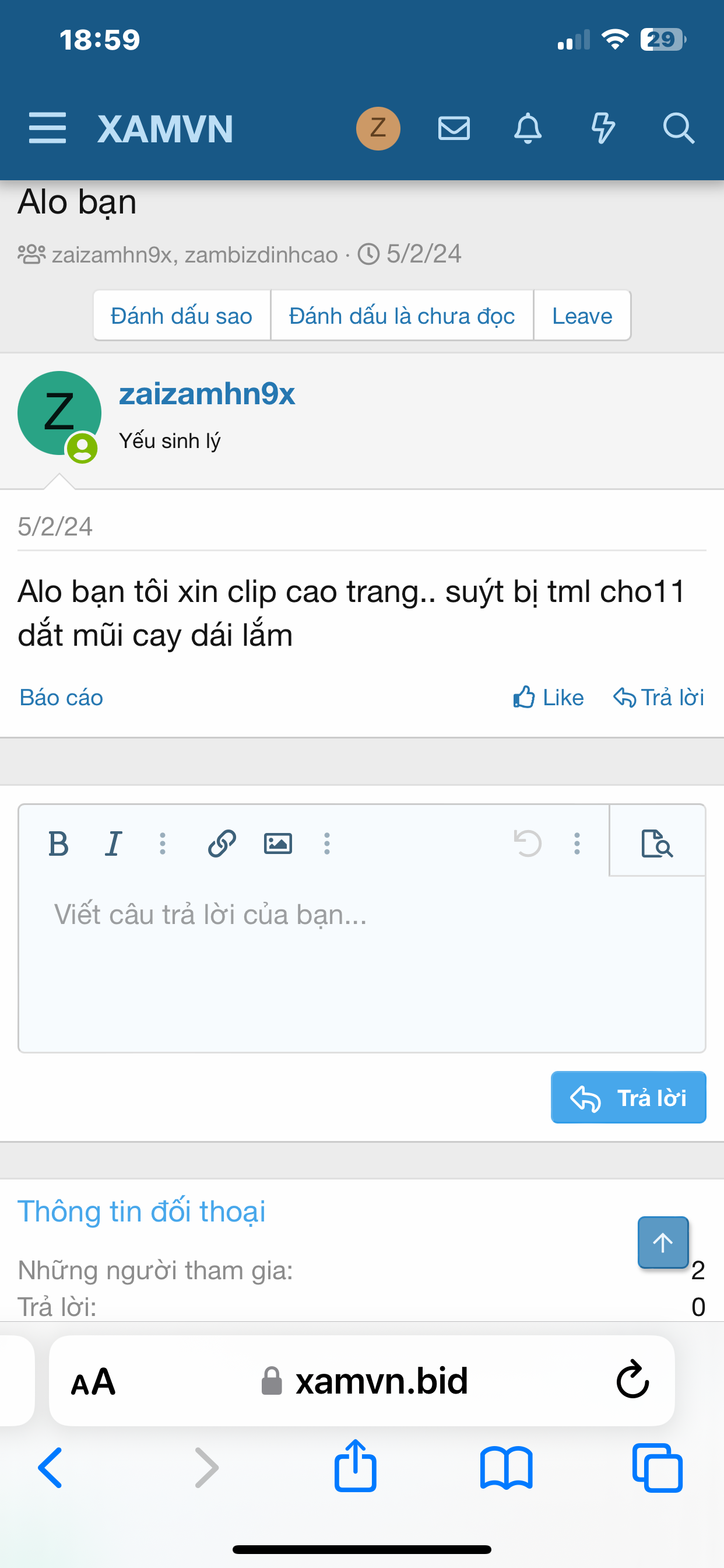Toggle the editor preview icon
This screenshot has height=1568, width=724.
tap(657, 843)
